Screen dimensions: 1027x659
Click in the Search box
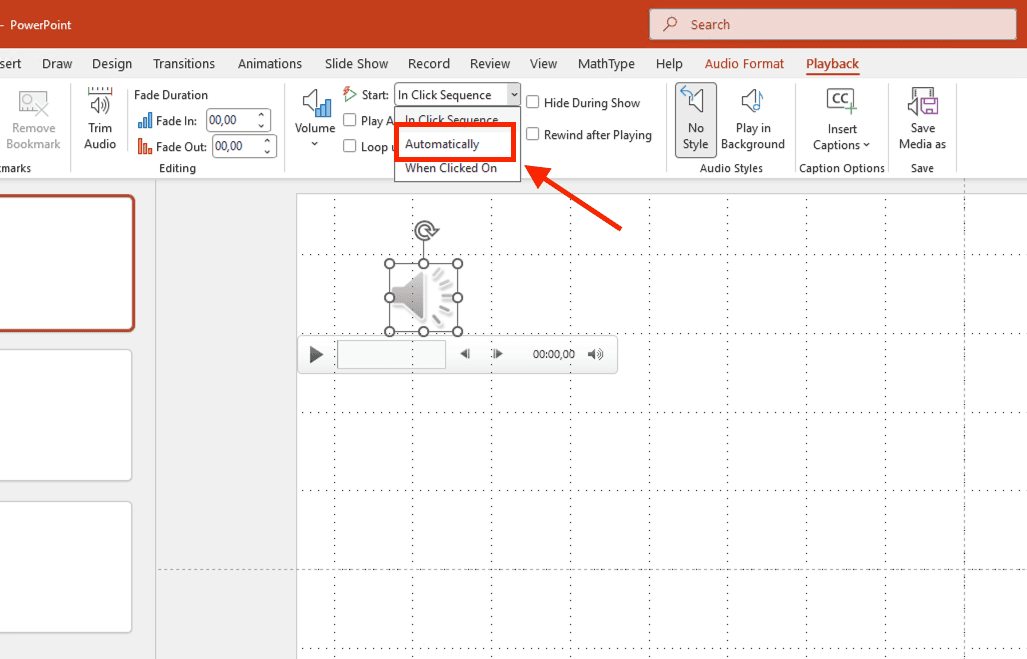(x=833, y=24)
